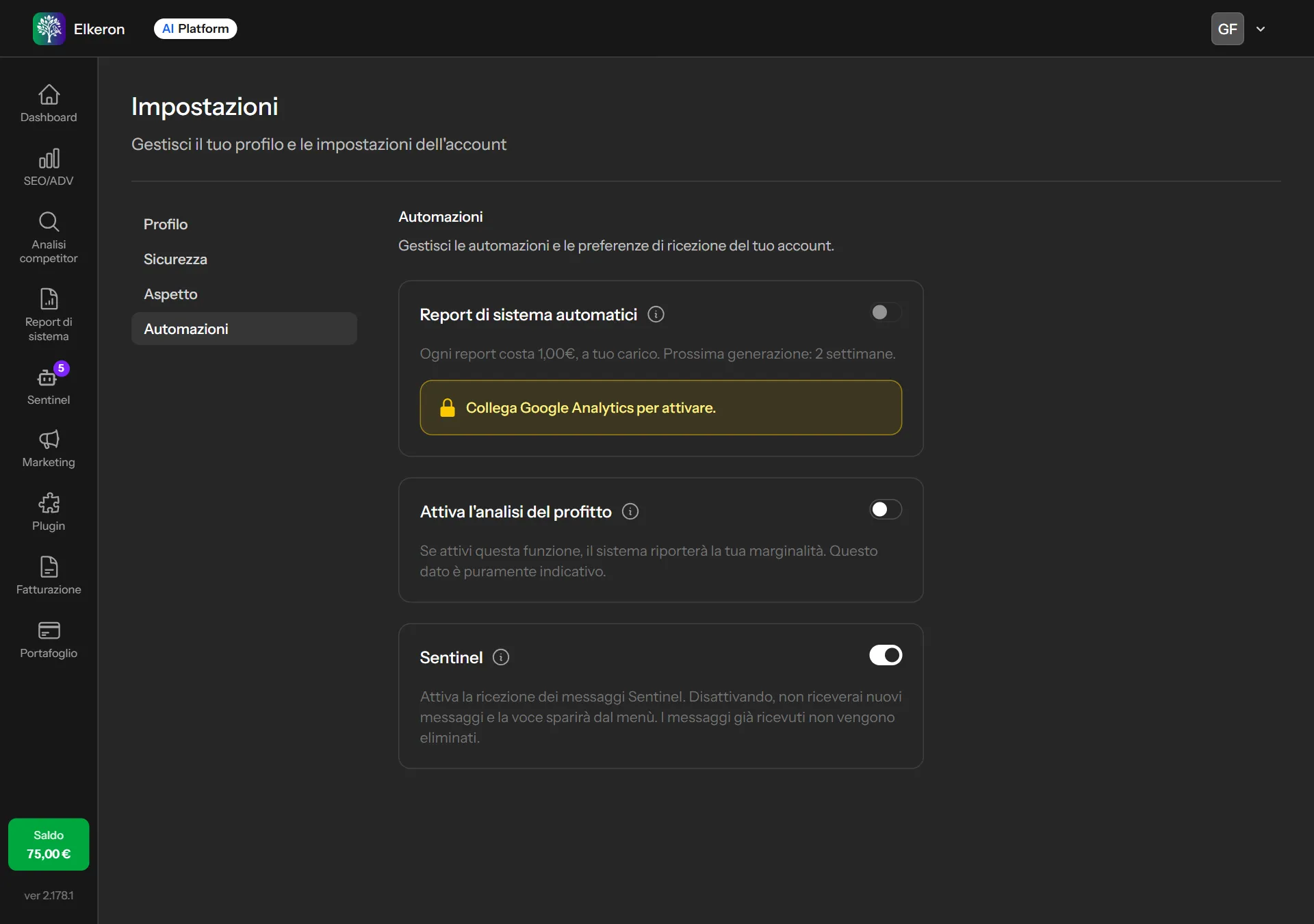The image size is (1314, 924).
Task: Enable the profit analysis switch
Action: 886,509
